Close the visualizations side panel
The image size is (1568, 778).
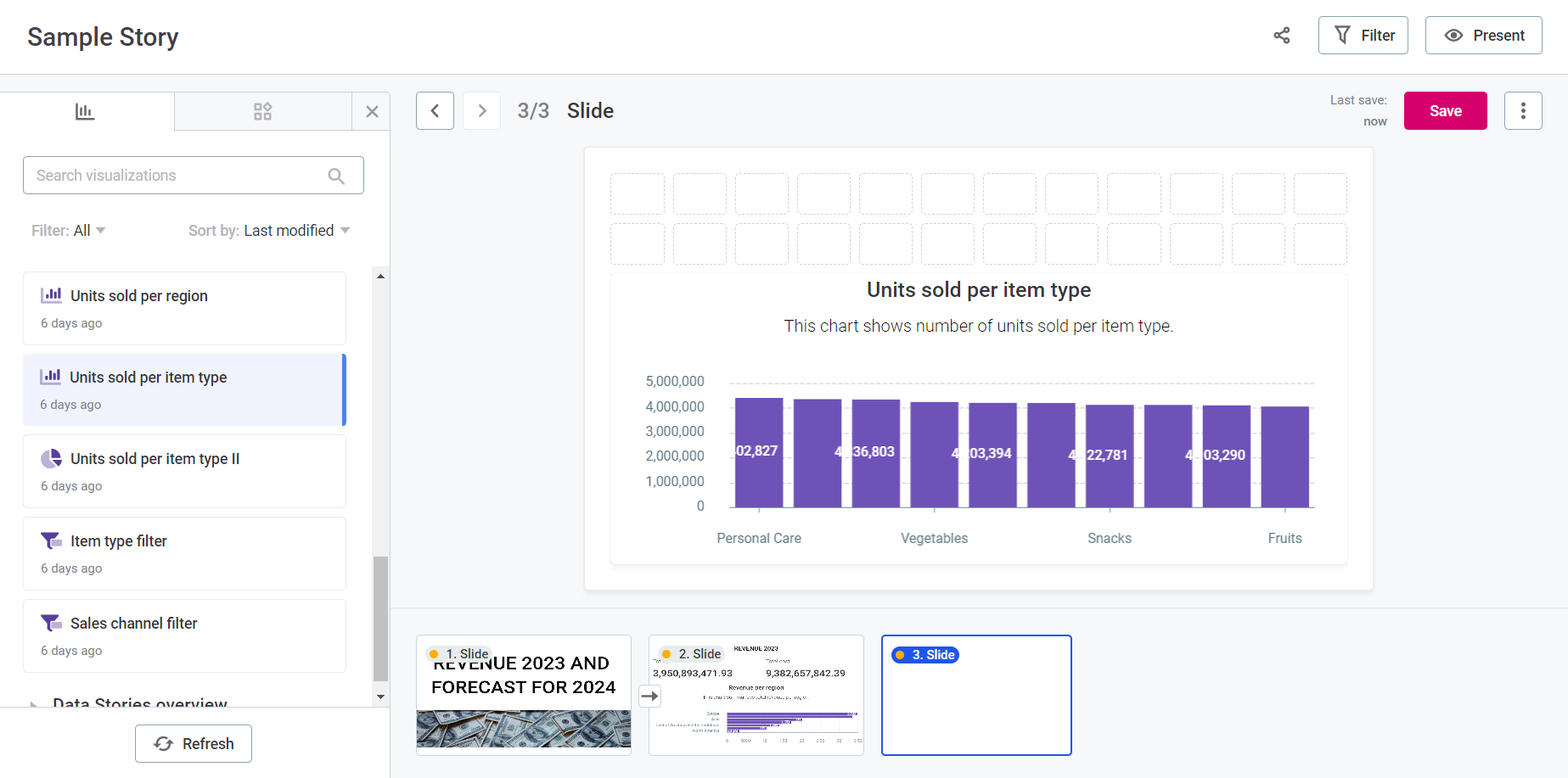point(372,110)
